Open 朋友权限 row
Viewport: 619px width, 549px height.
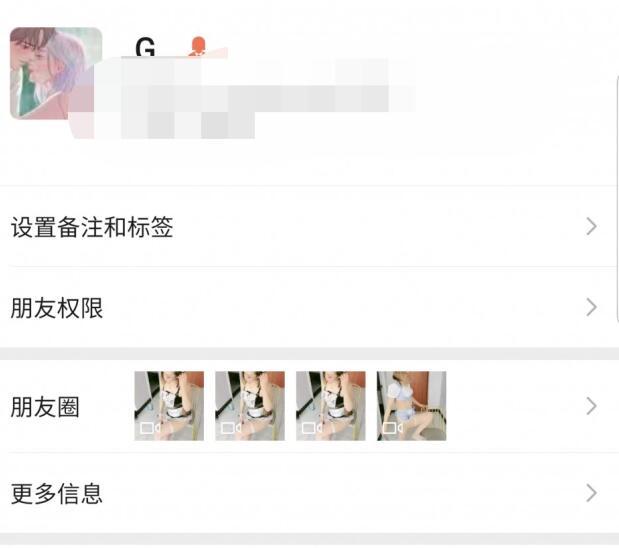click(310, 307)
